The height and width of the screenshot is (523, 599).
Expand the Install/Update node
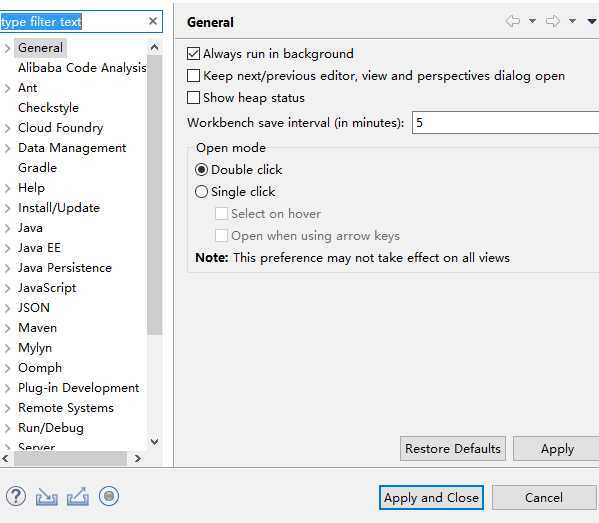tap(7, 208)
